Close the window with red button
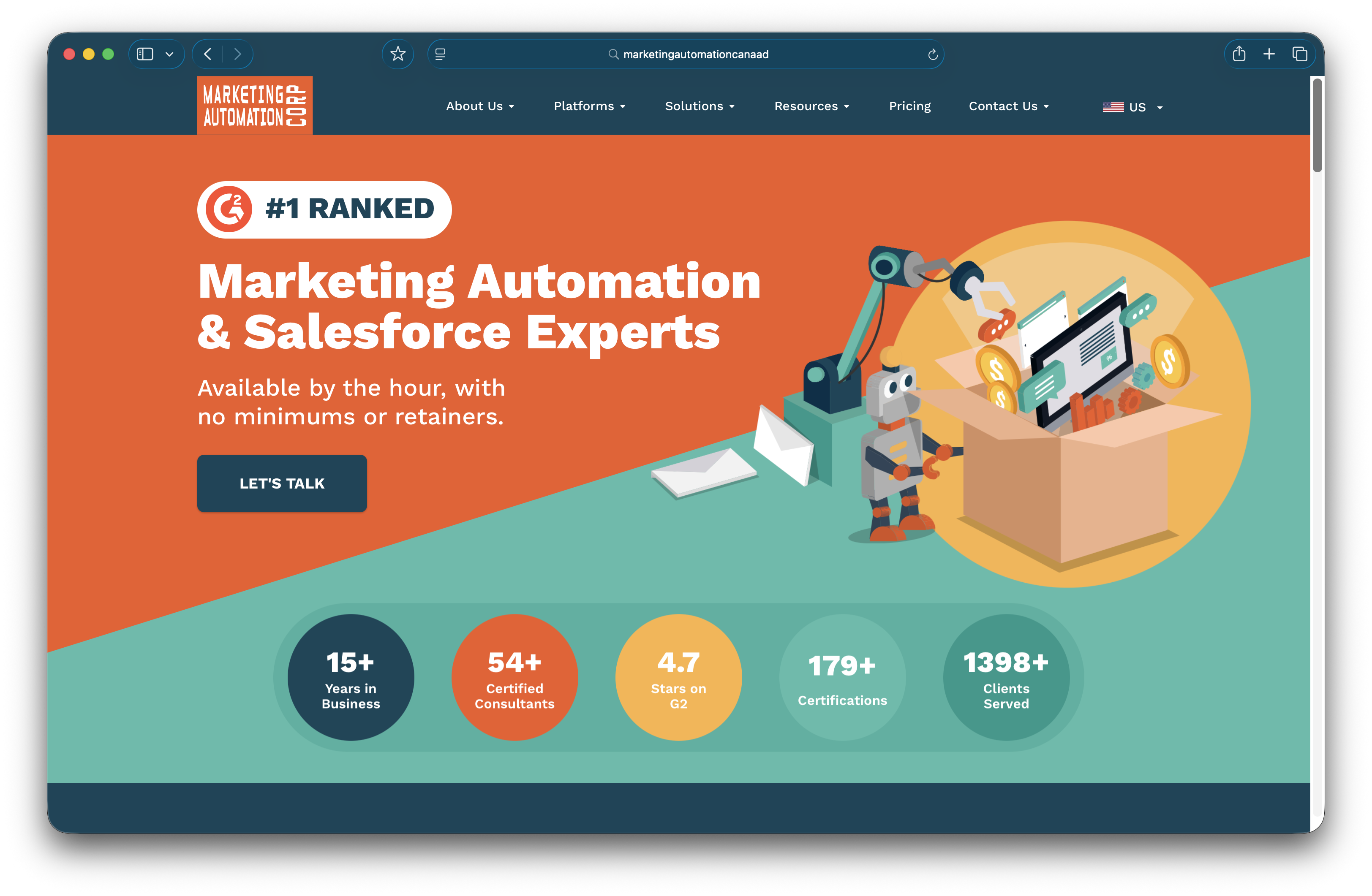Screen dimensions: 1372x896 (x=69, y=54)
